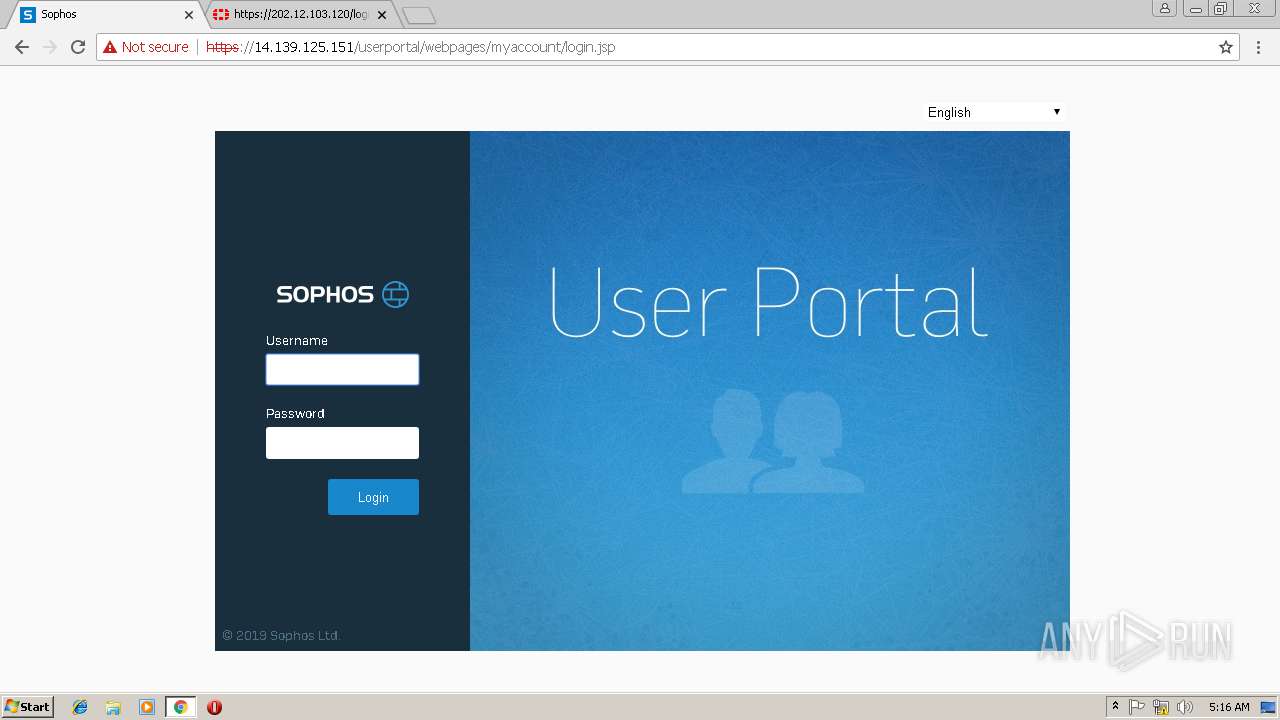
Task: Bookmark this page with the star icon
Action: tap(1226, 47)
